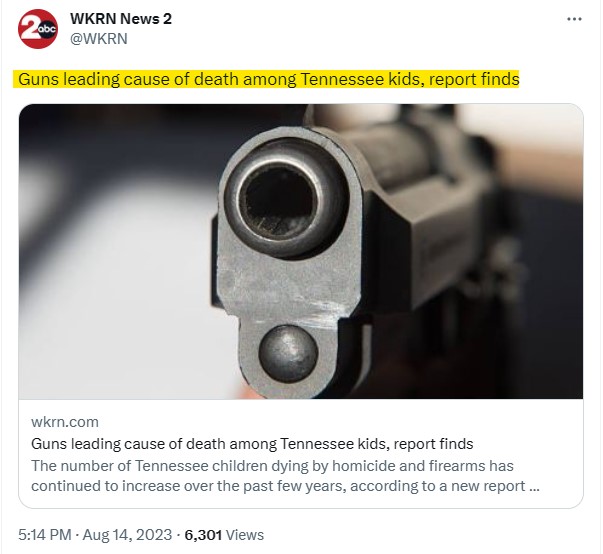This screenshot has width=603, height=554.
Task: Click the Views label
Action: (x=245, y=535)
